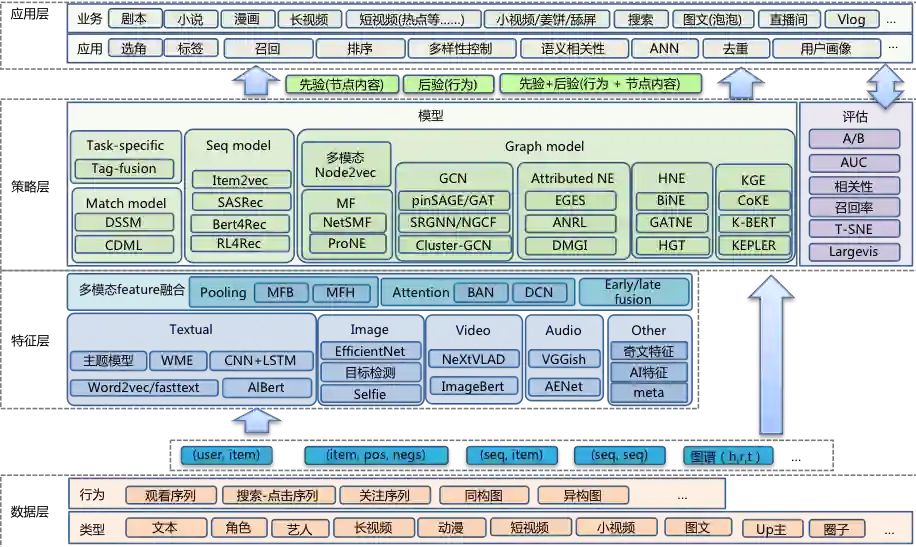Click the AlBert box

click(266, 387)
